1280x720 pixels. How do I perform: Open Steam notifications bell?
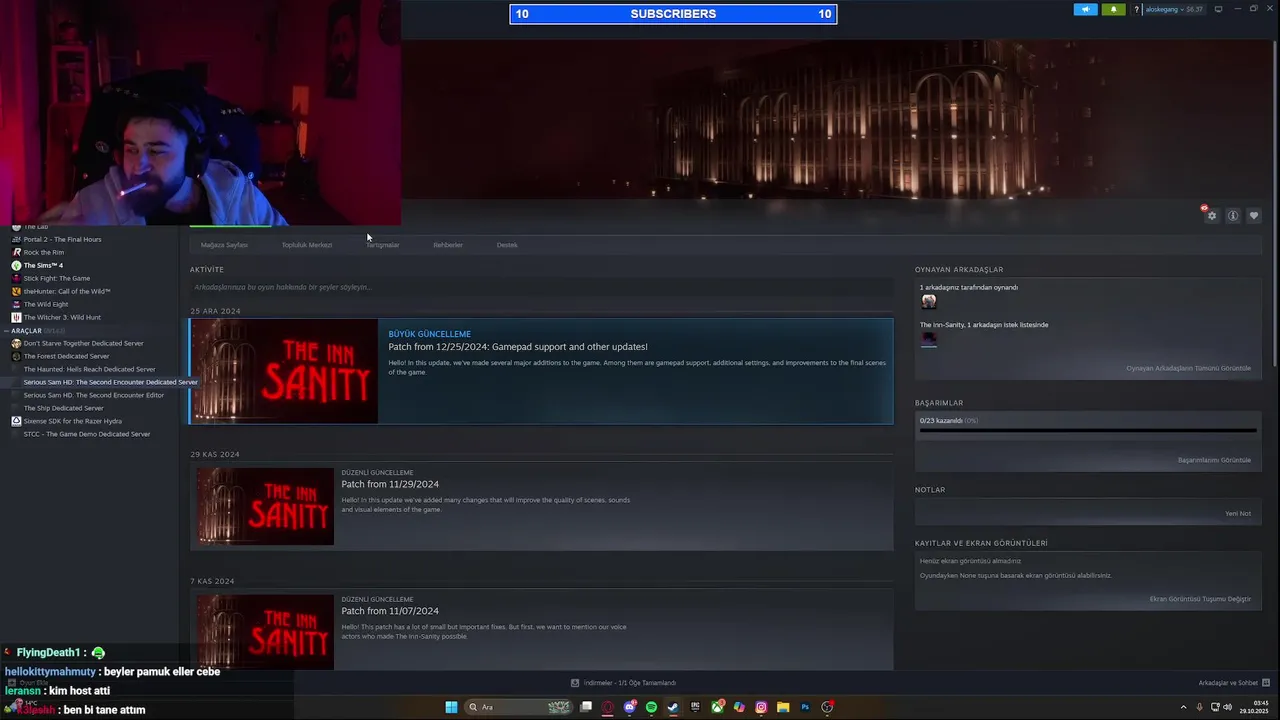tap(1113, 9)
